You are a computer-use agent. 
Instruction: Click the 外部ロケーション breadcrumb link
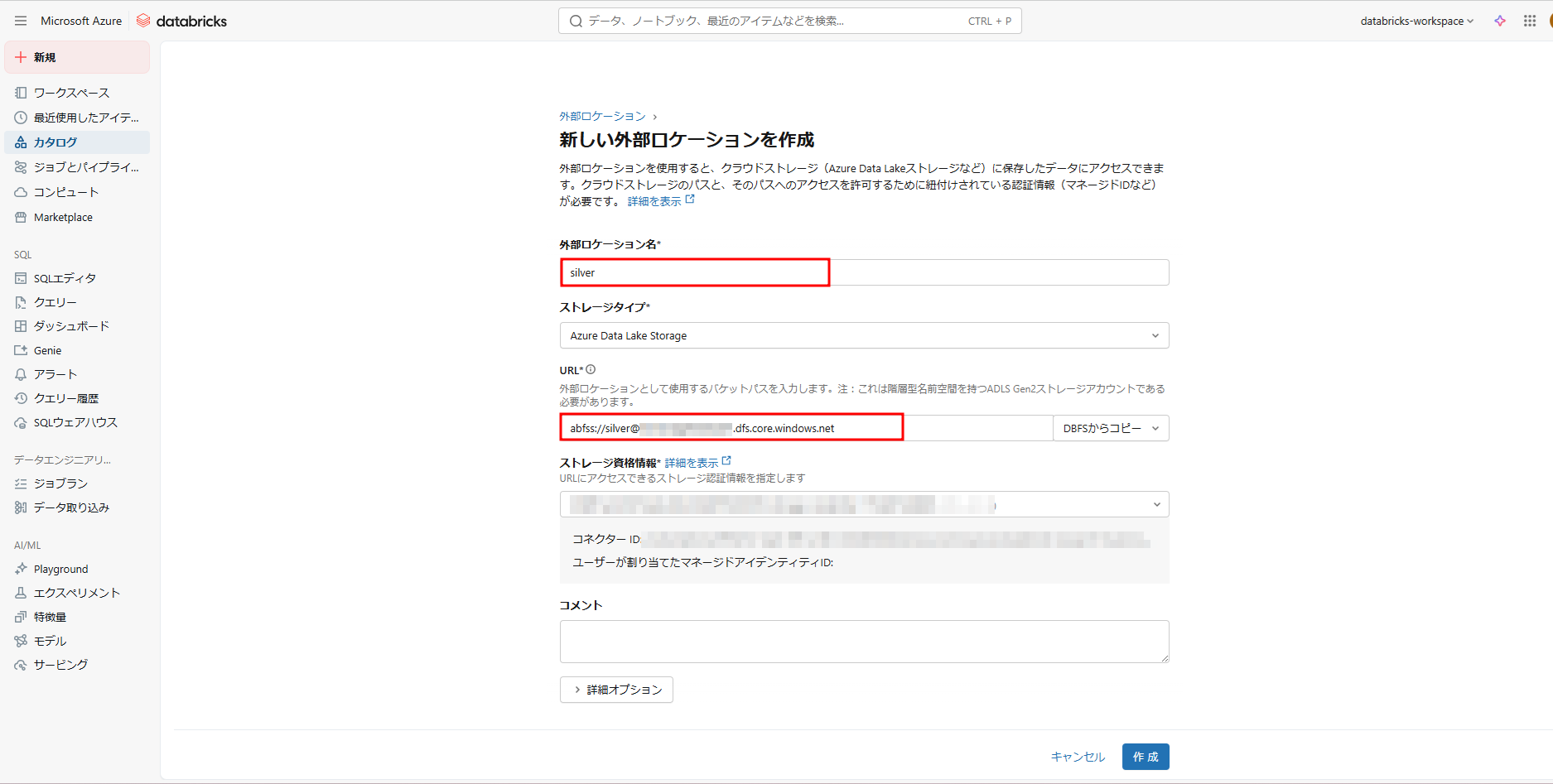(x=602, y=116)
